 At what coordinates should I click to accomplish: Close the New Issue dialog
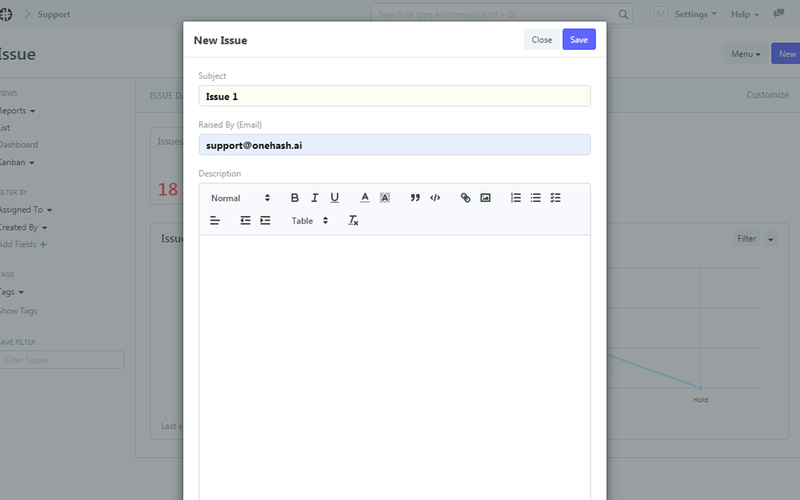[541, 40]
